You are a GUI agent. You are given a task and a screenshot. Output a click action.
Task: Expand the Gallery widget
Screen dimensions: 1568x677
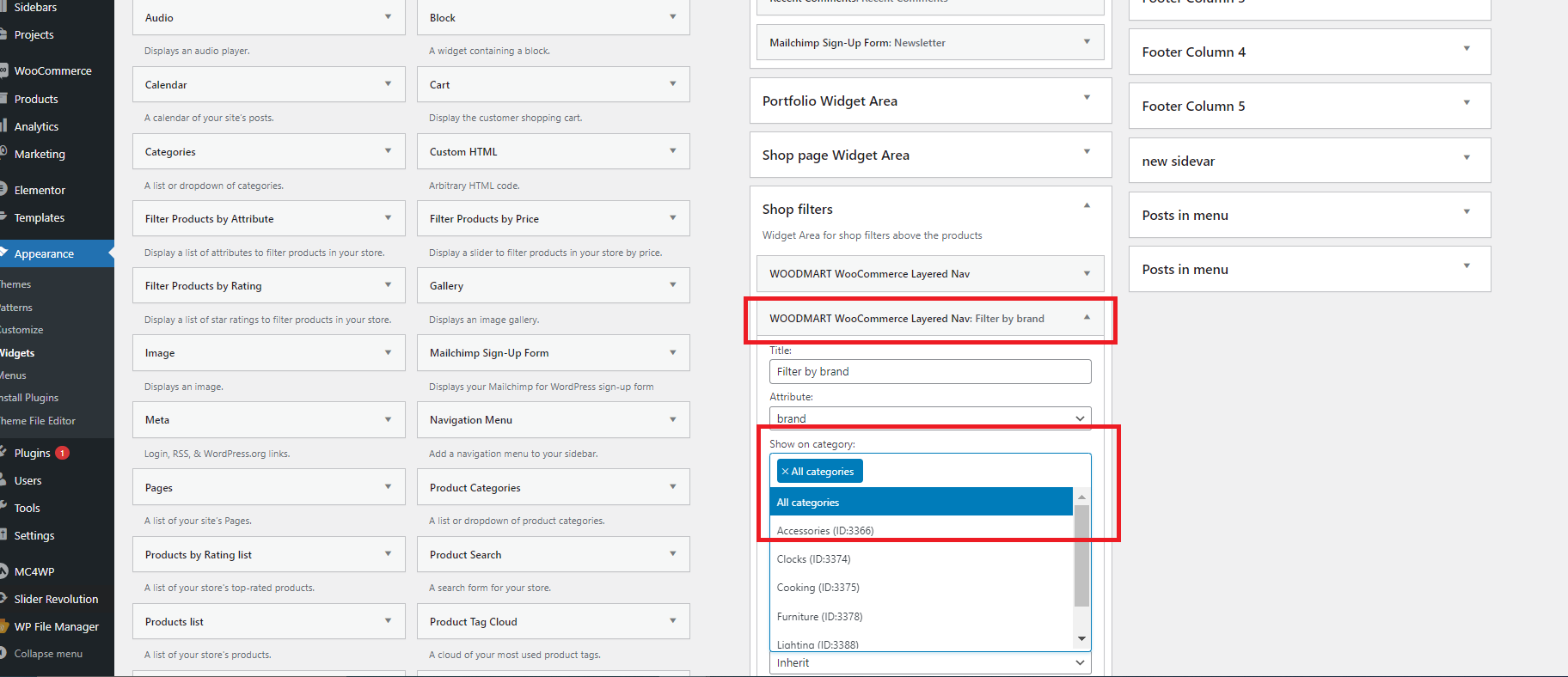(x=672, y=285)
